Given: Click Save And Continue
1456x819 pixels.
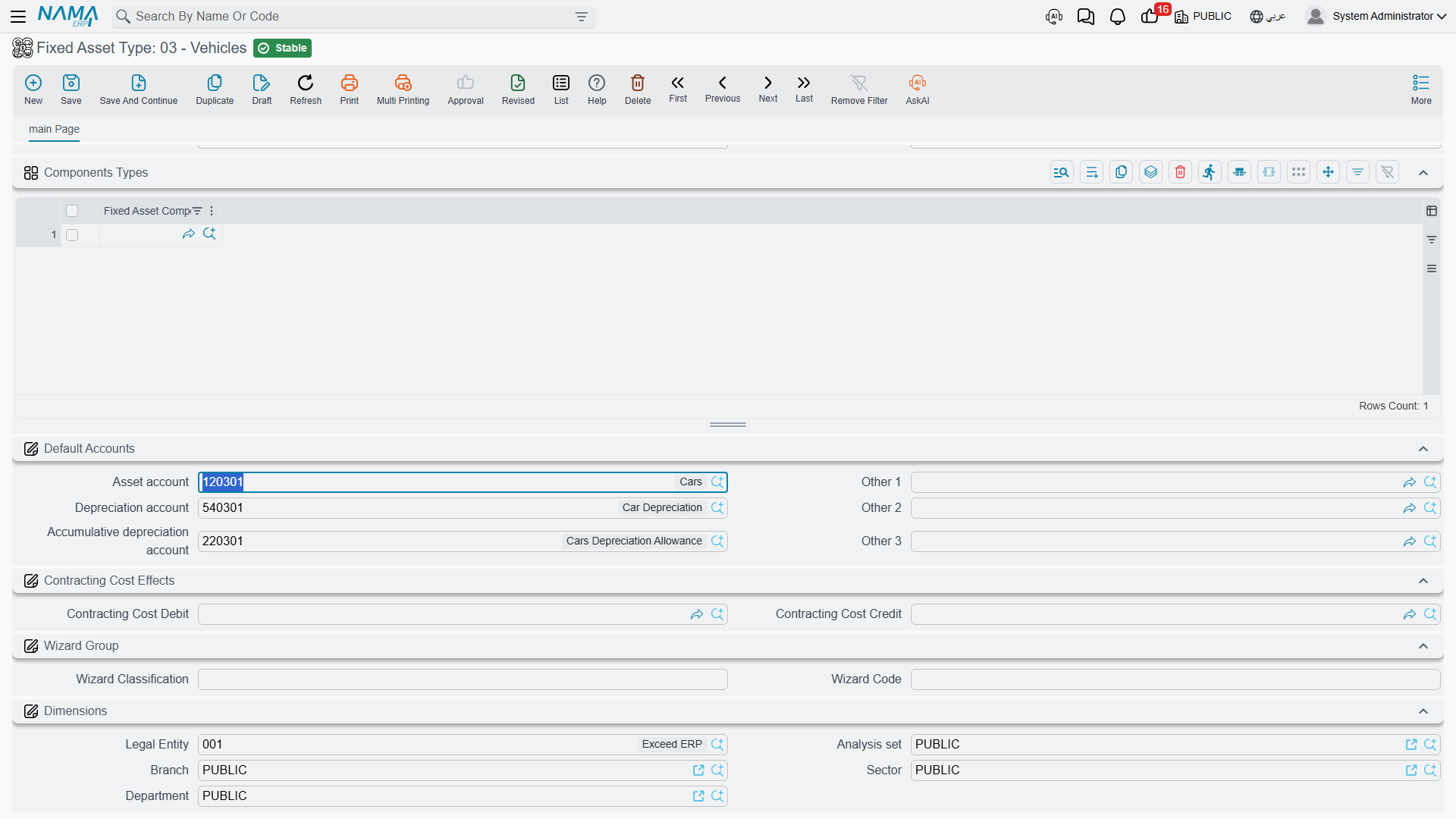Looking at the screenshot, I should pos(139,89).
